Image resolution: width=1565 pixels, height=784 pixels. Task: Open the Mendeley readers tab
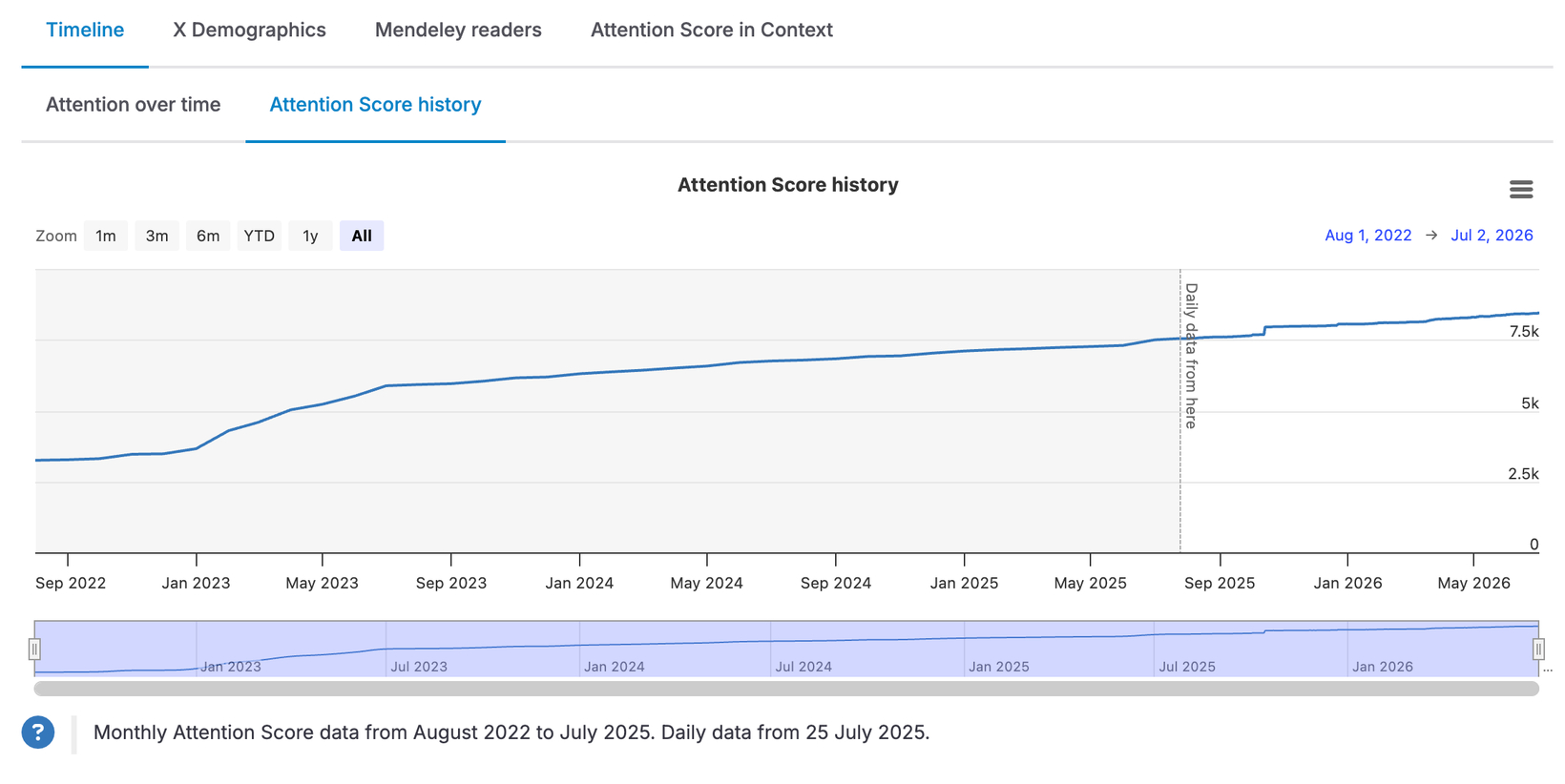tap(458, 31)
